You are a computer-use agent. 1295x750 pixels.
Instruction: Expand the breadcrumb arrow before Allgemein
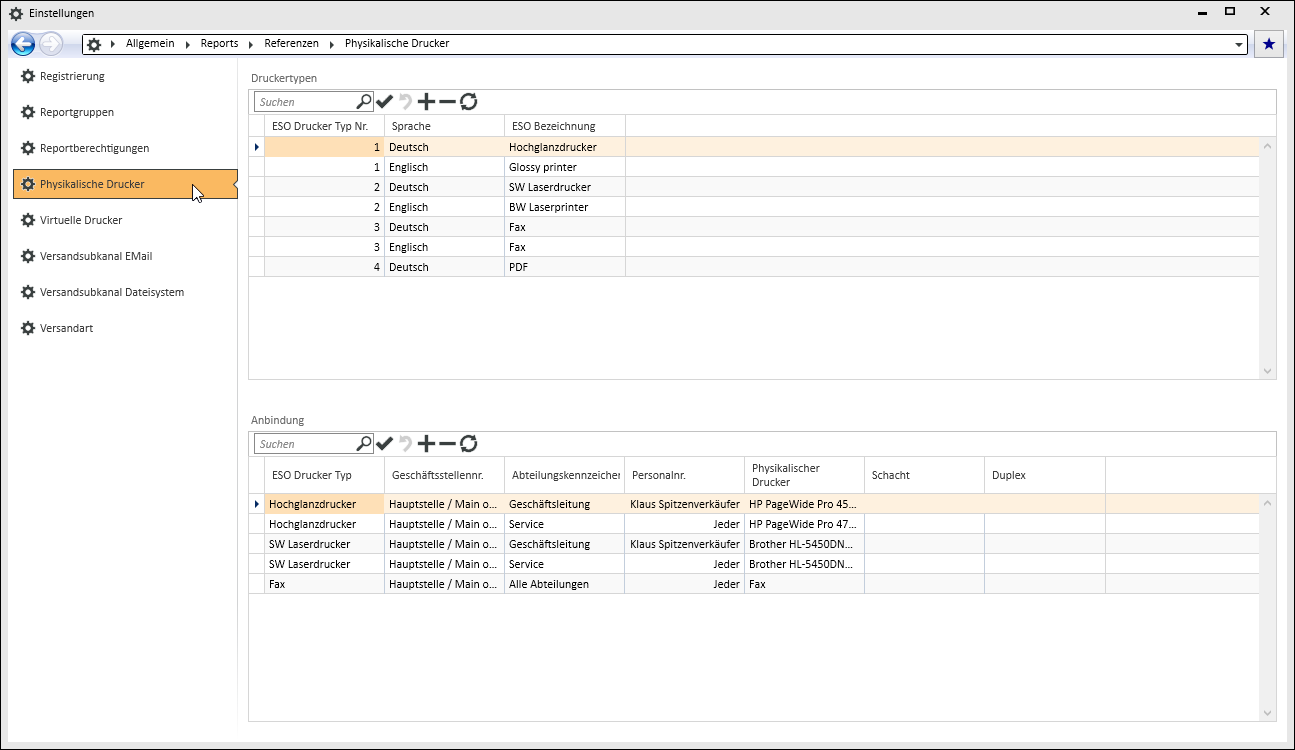point(115,44)
